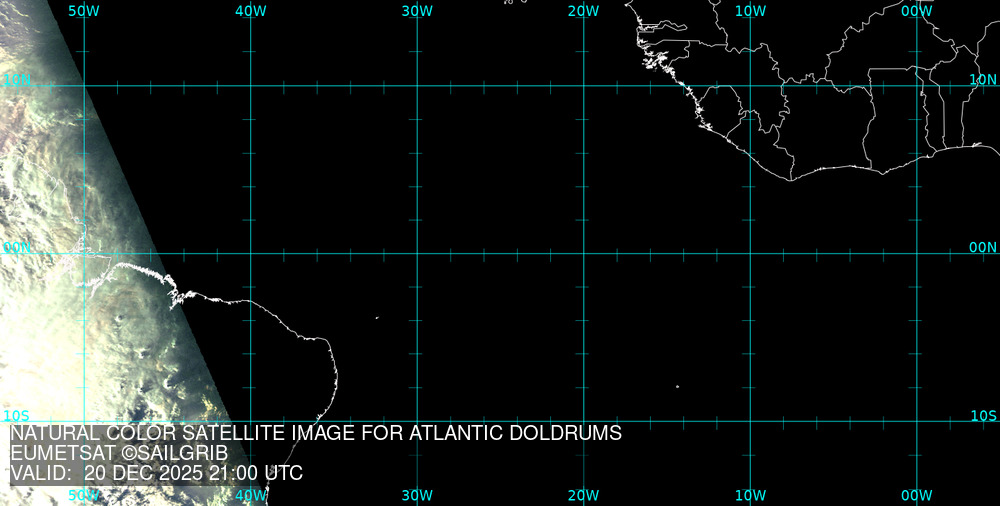Click the grid intersection at 30W and equator
1000x506 pixels.
[417, 253]
